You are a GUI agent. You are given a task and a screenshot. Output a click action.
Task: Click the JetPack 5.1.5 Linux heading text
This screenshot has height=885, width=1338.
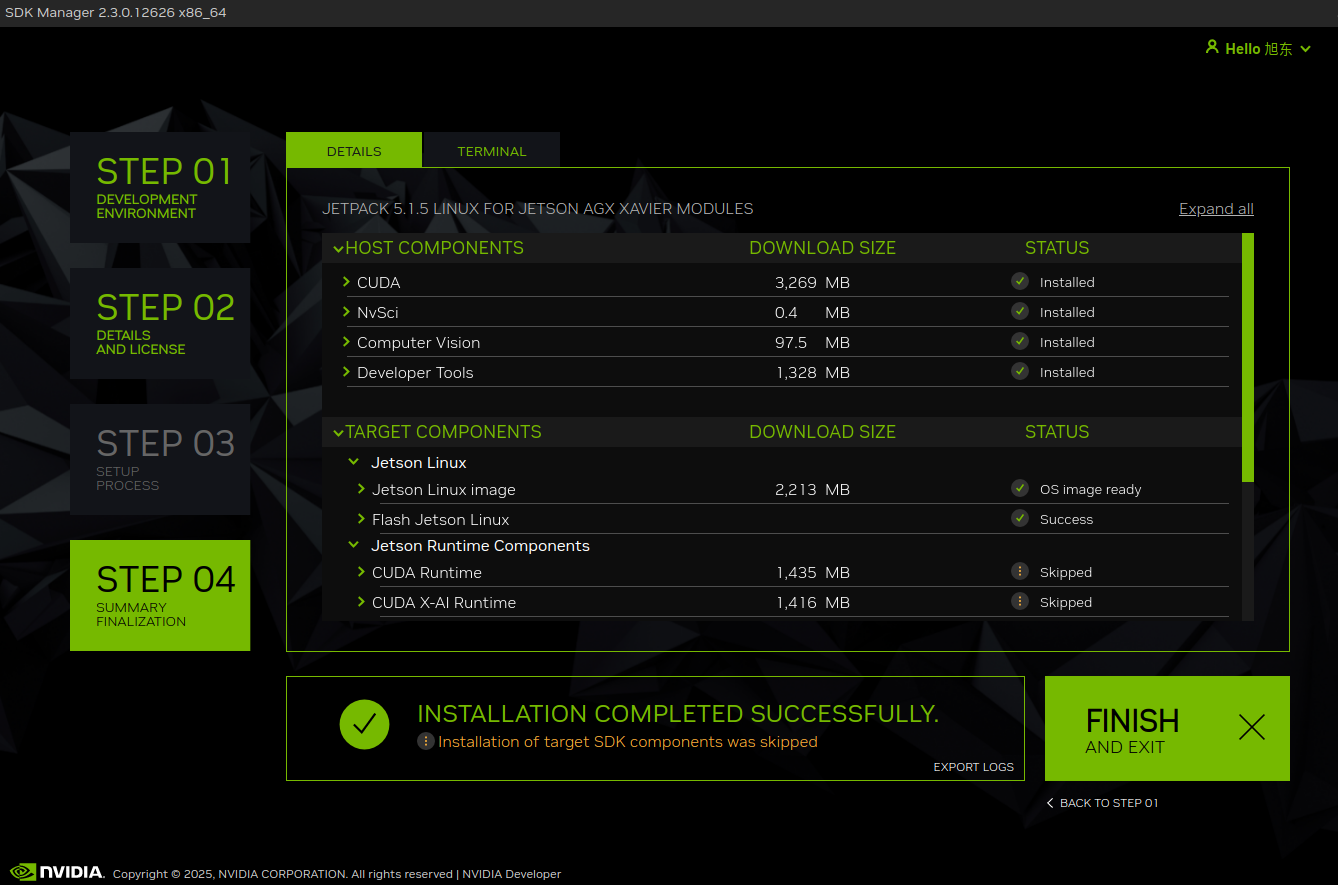(537, 209)
